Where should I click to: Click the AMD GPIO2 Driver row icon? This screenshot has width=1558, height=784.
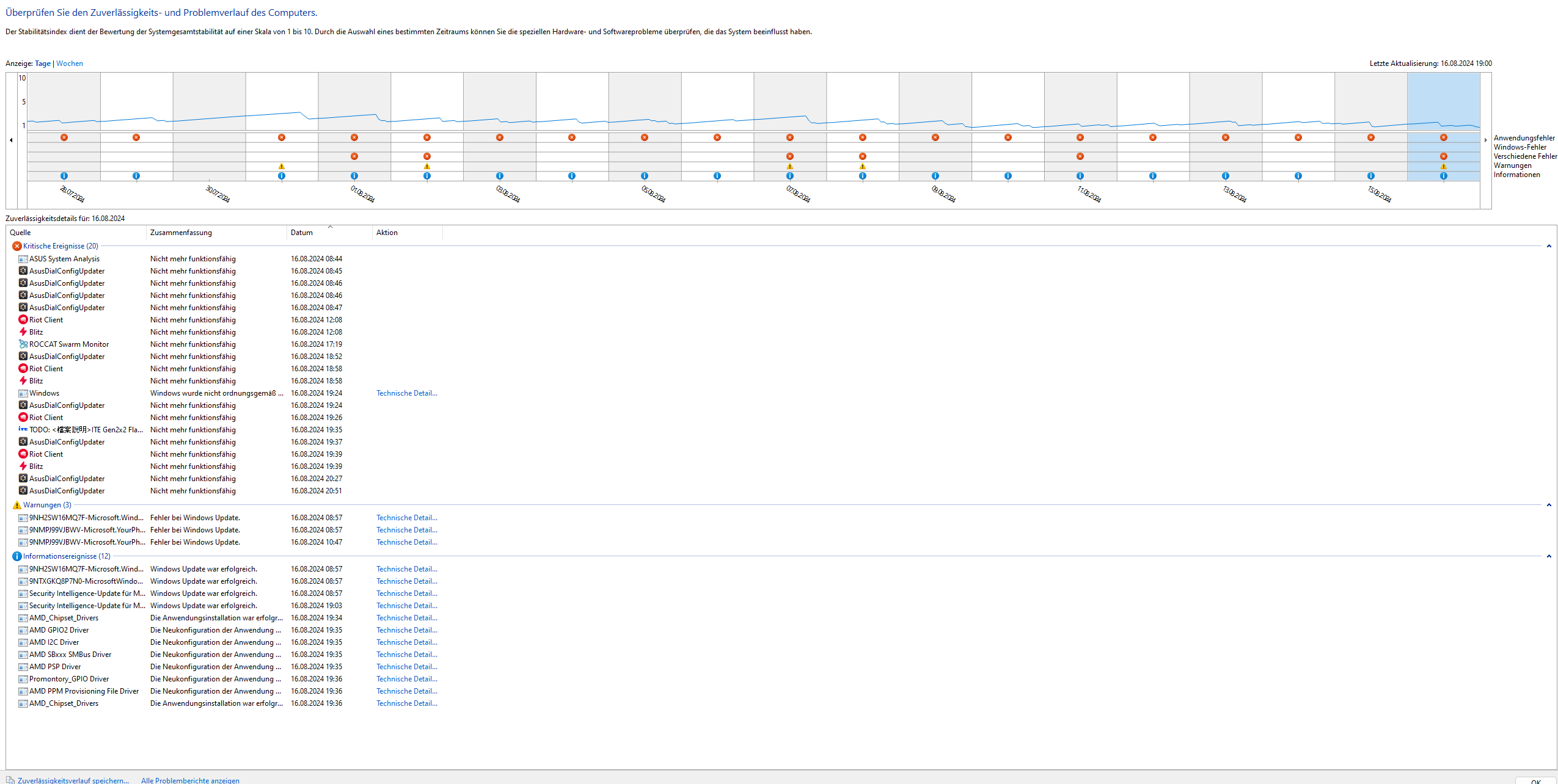[23, 630]
